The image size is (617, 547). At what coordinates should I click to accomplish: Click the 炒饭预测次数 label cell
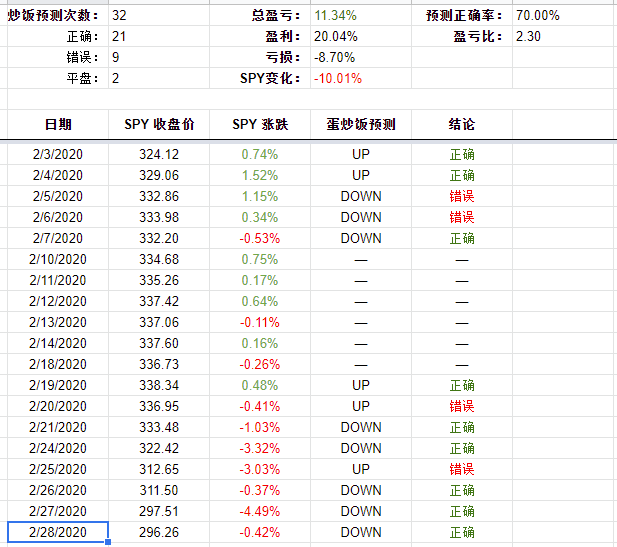[58, 15]
